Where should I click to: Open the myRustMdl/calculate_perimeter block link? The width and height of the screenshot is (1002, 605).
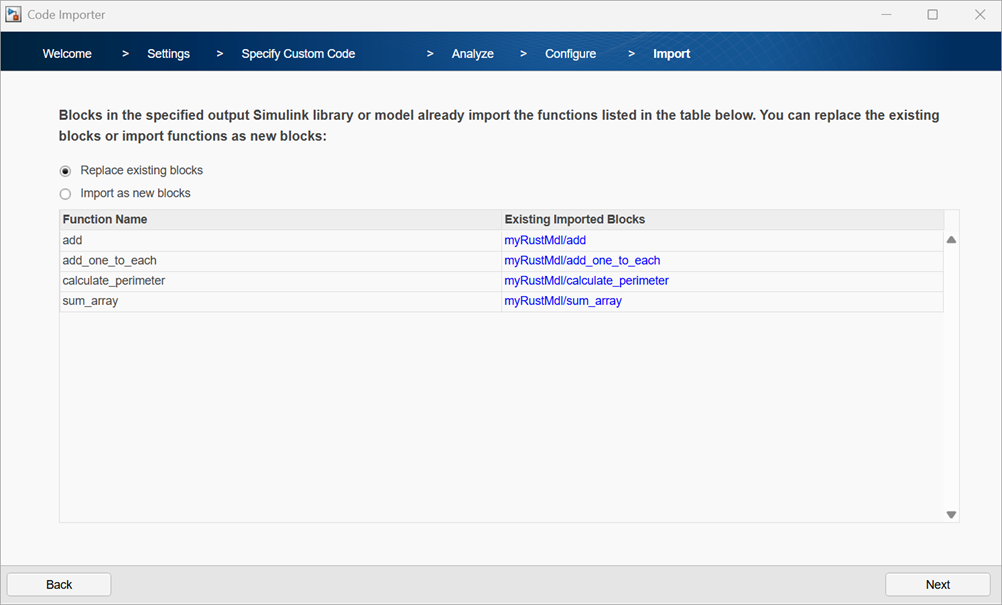tap(586, 281)
